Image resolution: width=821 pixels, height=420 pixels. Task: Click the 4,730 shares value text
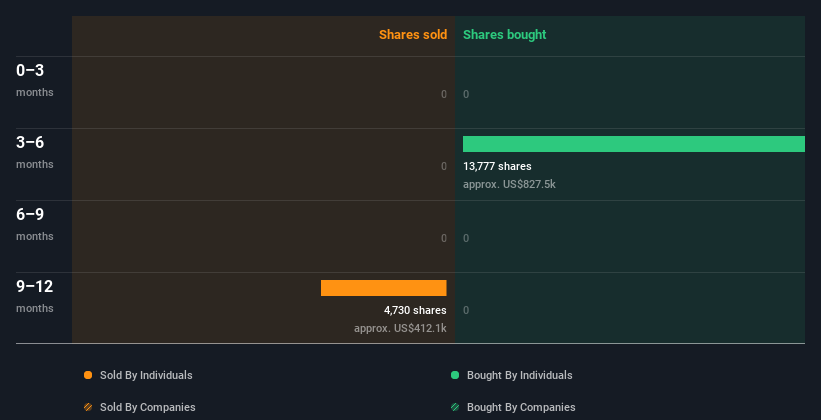point(415,311)
